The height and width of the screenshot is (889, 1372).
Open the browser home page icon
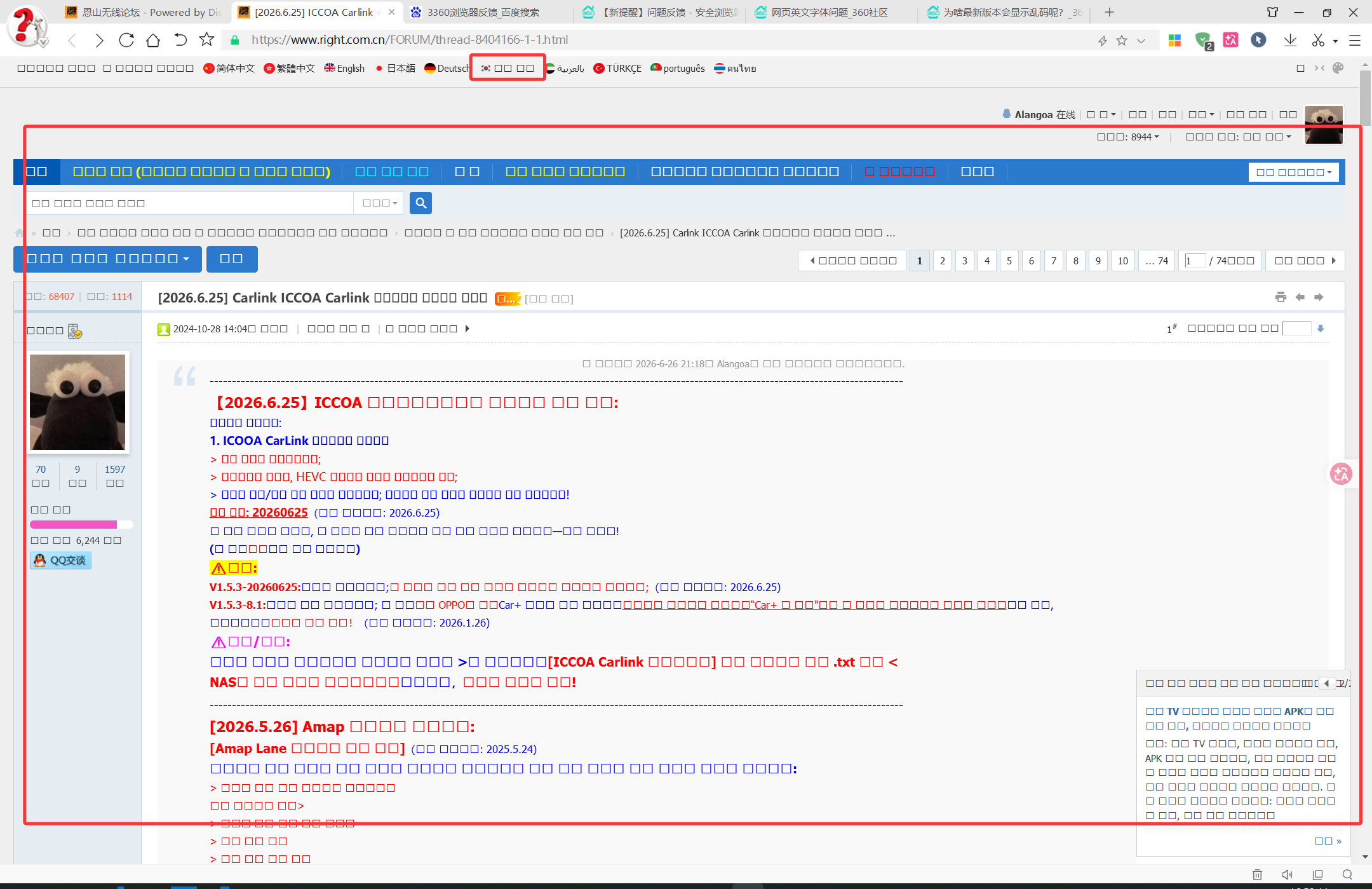click(x=153, y=40)
